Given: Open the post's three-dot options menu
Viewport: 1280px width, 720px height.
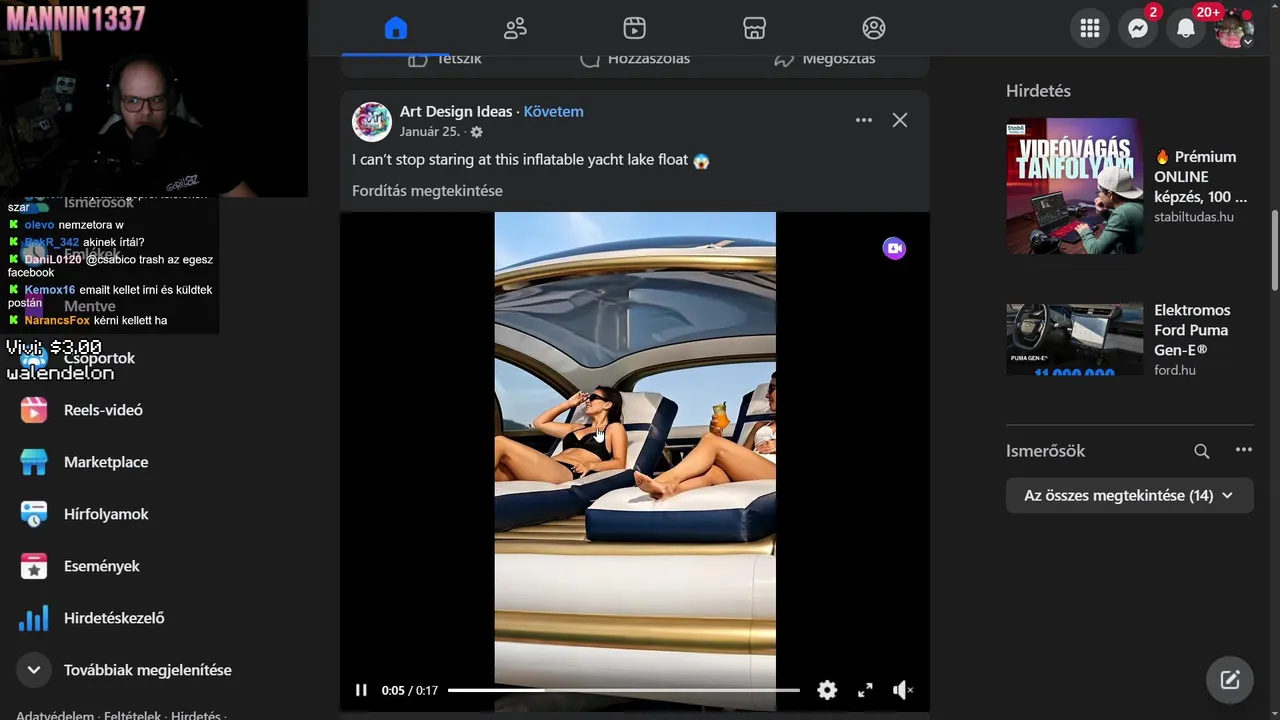Looking at the screenshot, I should point(864,120).
